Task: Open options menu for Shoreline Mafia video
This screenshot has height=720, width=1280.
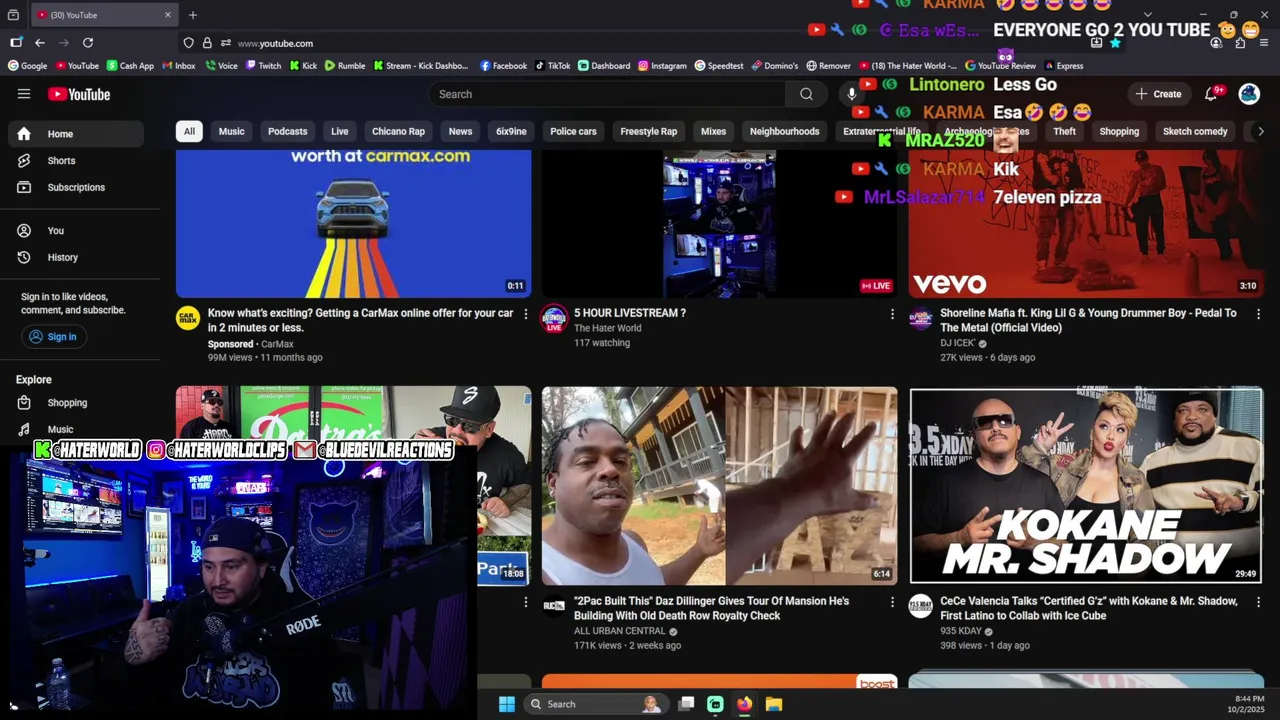Action: 1258,314
